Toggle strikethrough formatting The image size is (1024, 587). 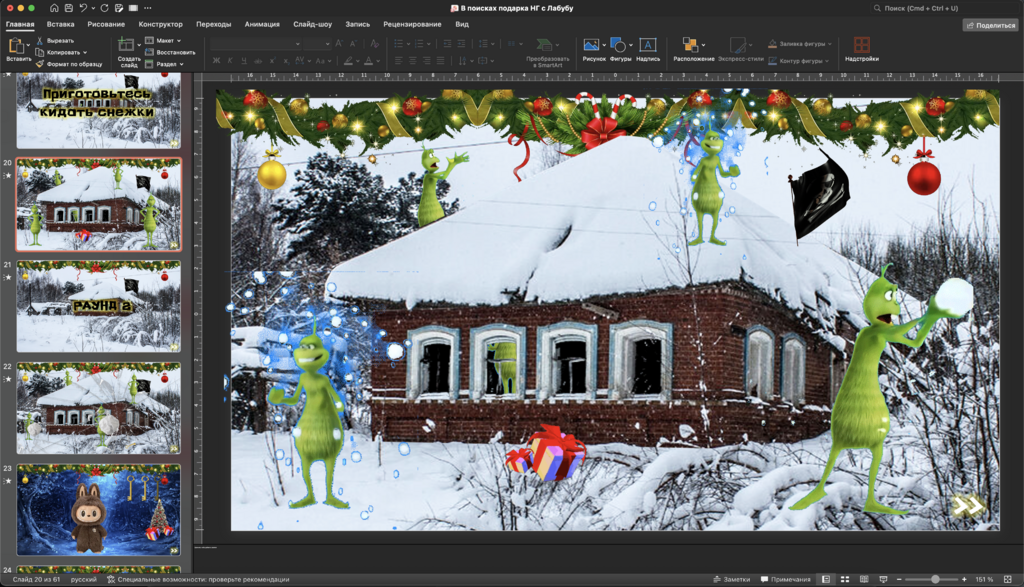coord(258,61)
